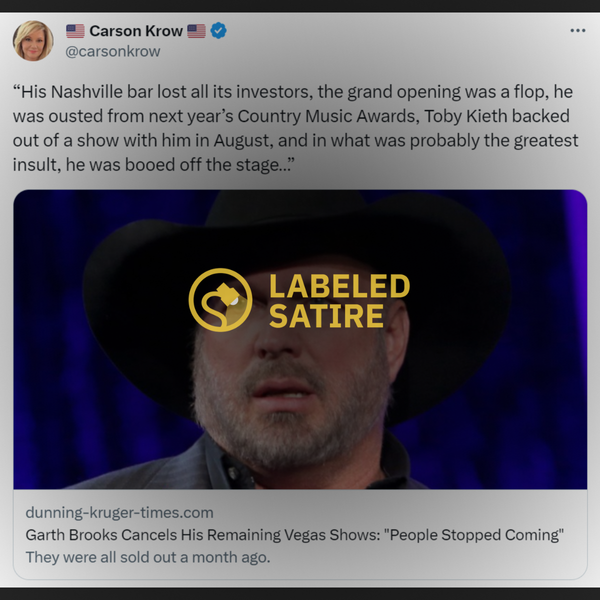This screenshot has height=600, width=600.
Task: Click the flag emoji after Carson Krow
Action: click(196, 31)
